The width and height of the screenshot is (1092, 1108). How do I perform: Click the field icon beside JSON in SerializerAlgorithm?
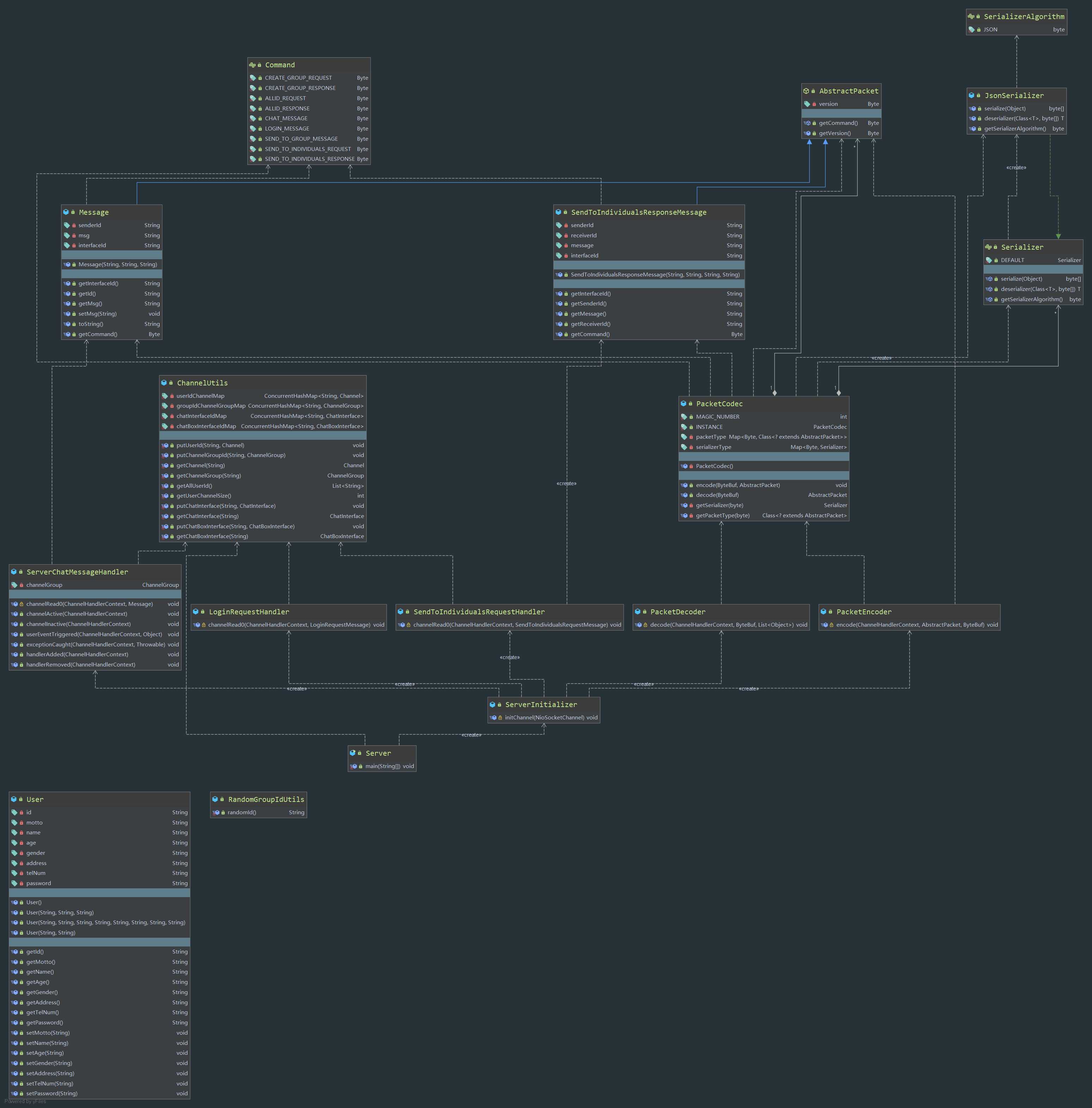971,29
